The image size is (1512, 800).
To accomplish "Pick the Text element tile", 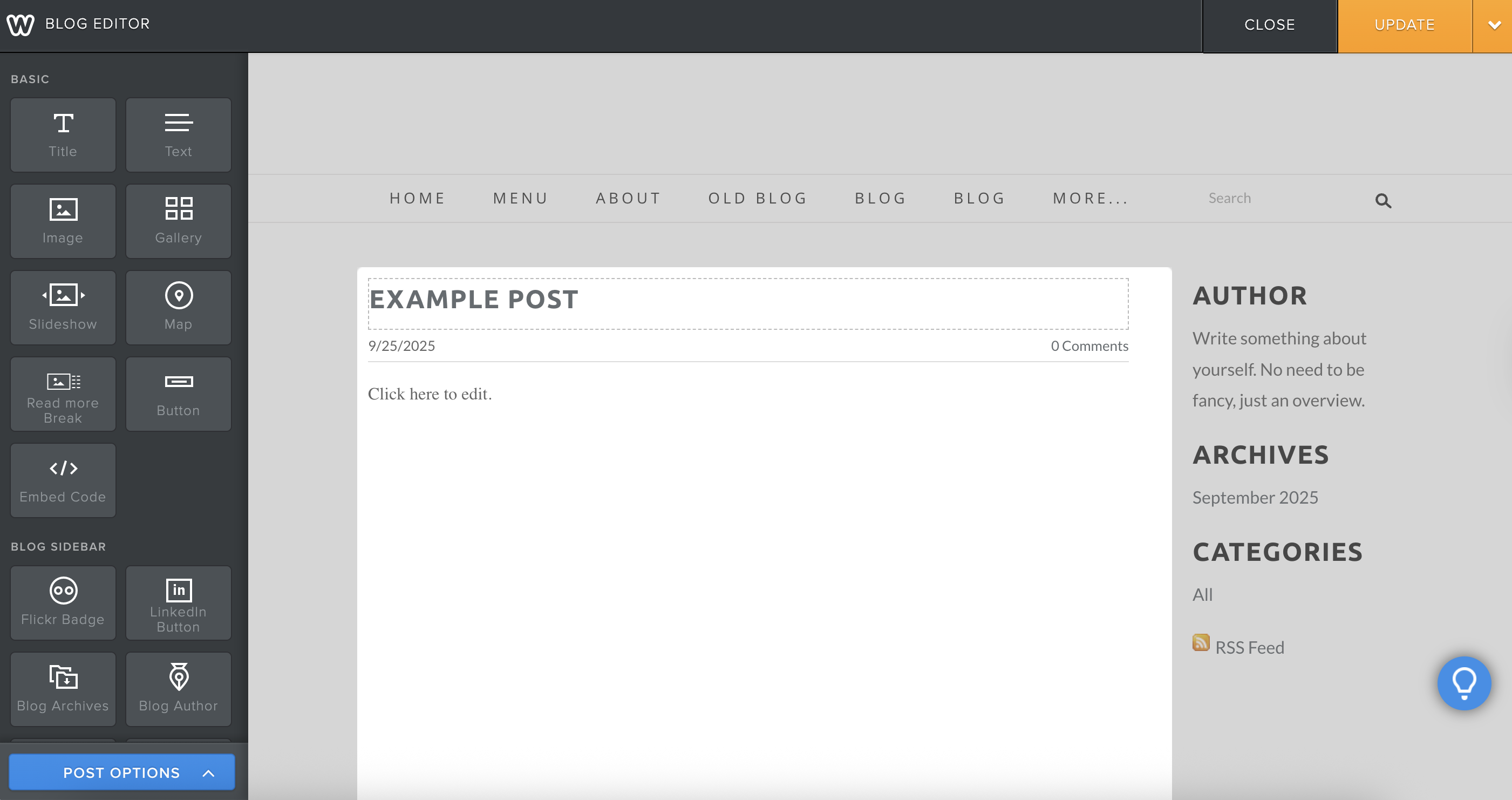I will pos(179,134).
